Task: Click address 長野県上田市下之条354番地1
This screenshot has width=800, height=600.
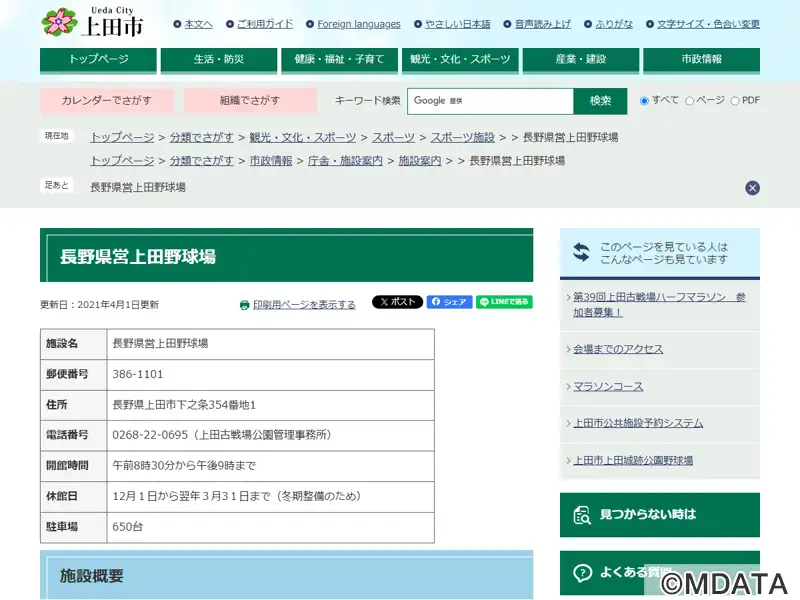Action: pyautogui.click(x=184, y=405)
